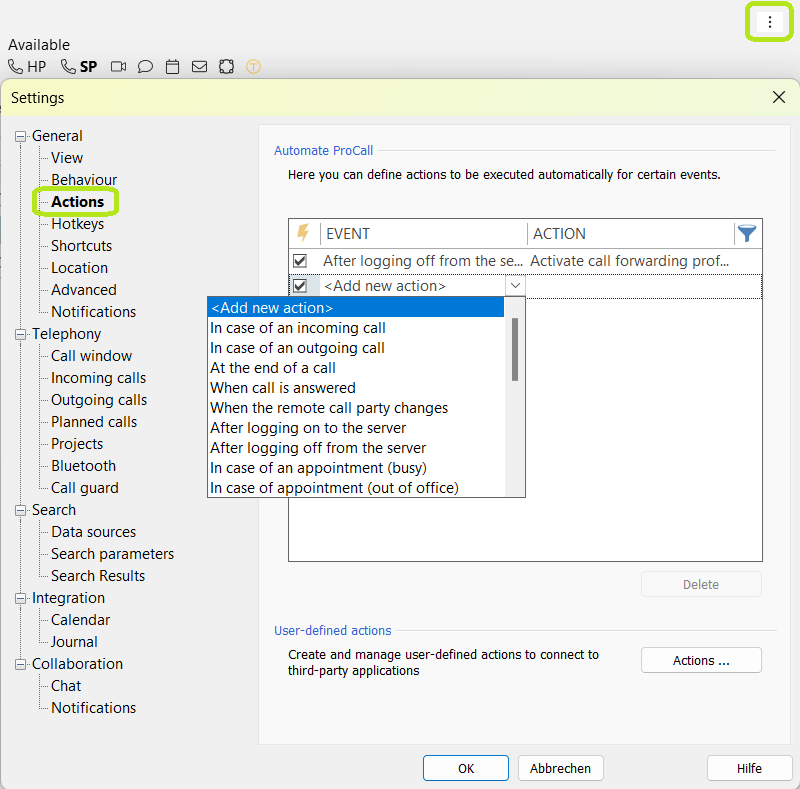This screenshot has height=789, width=800.
Task: Confirm settings with OK button
Action: click(x=465, y=768)
